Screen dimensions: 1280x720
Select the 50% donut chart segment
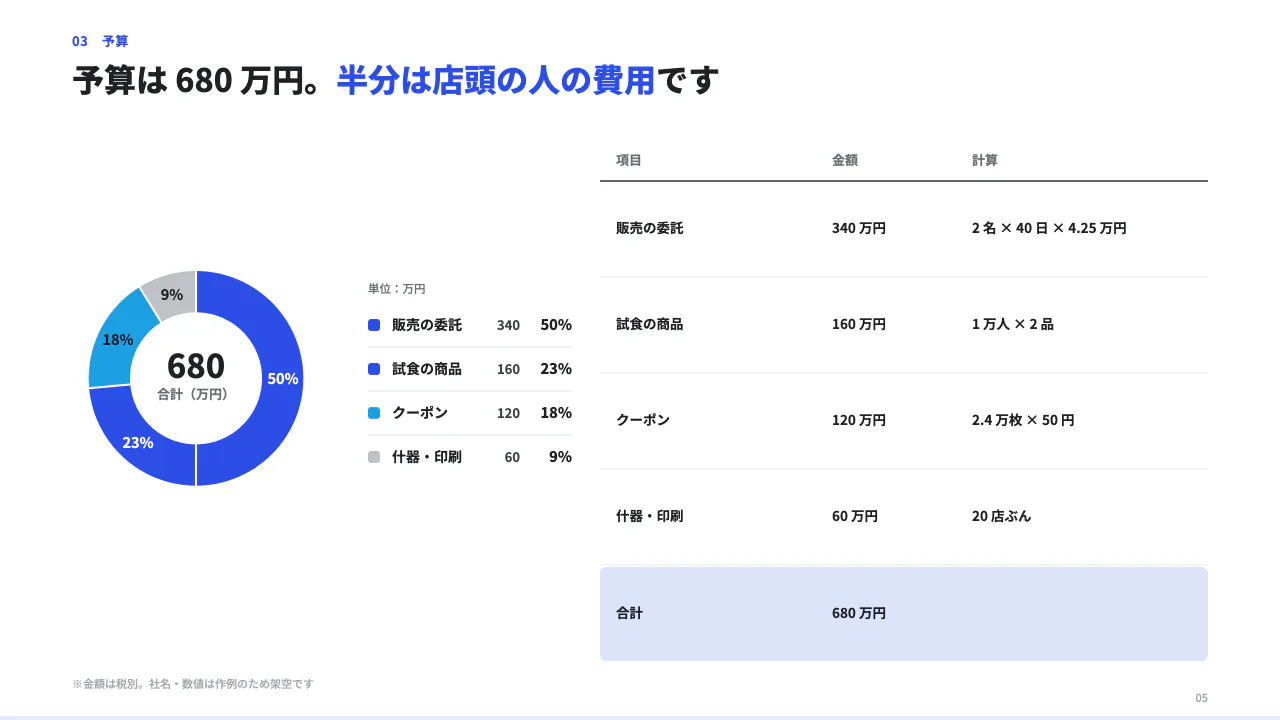(x=283, y=378)
